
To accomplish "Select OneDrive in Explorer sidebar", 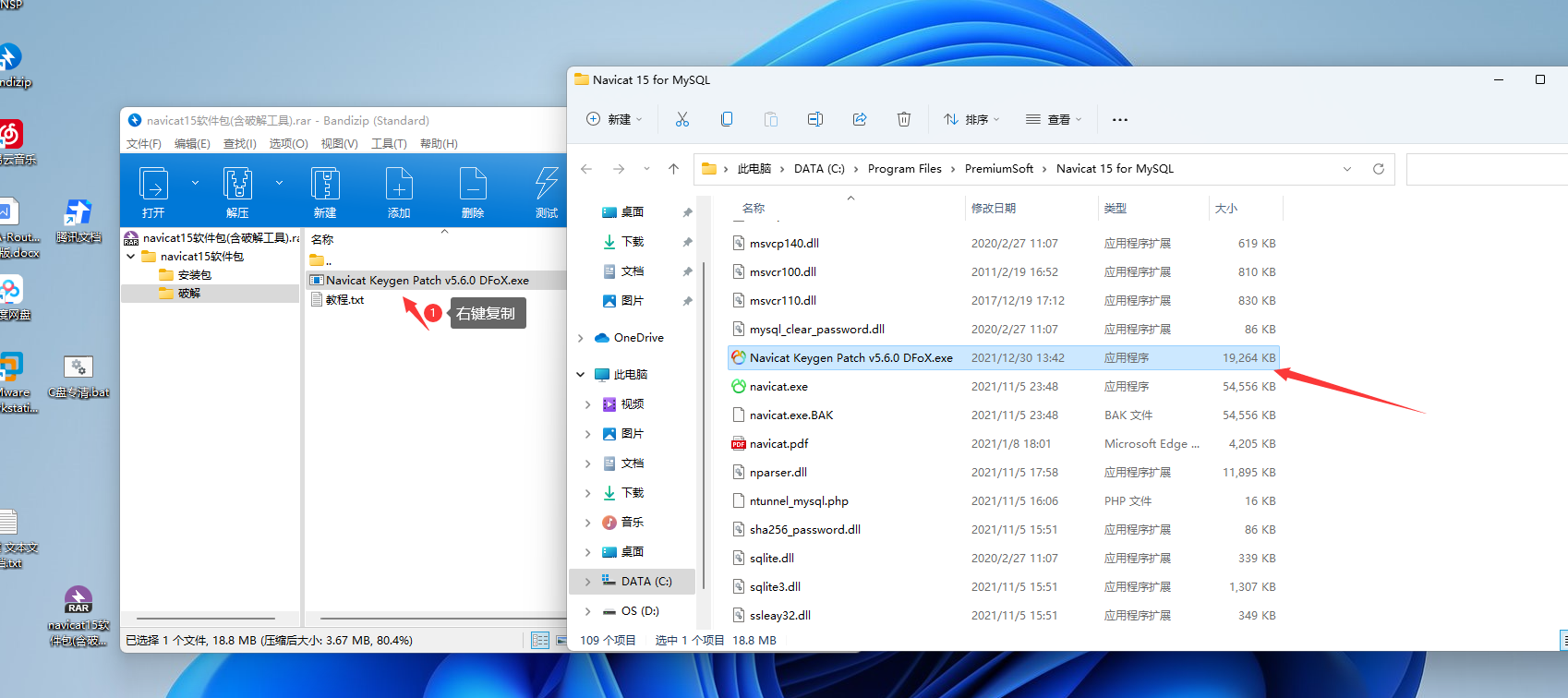I will (638, 338).
